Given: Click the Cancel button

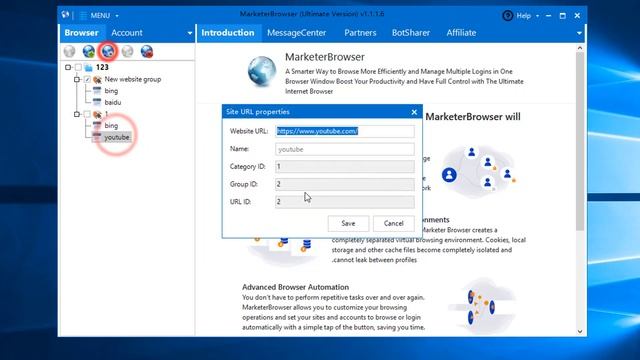Looking at the screenshot, I should click(x=393, y=223).
